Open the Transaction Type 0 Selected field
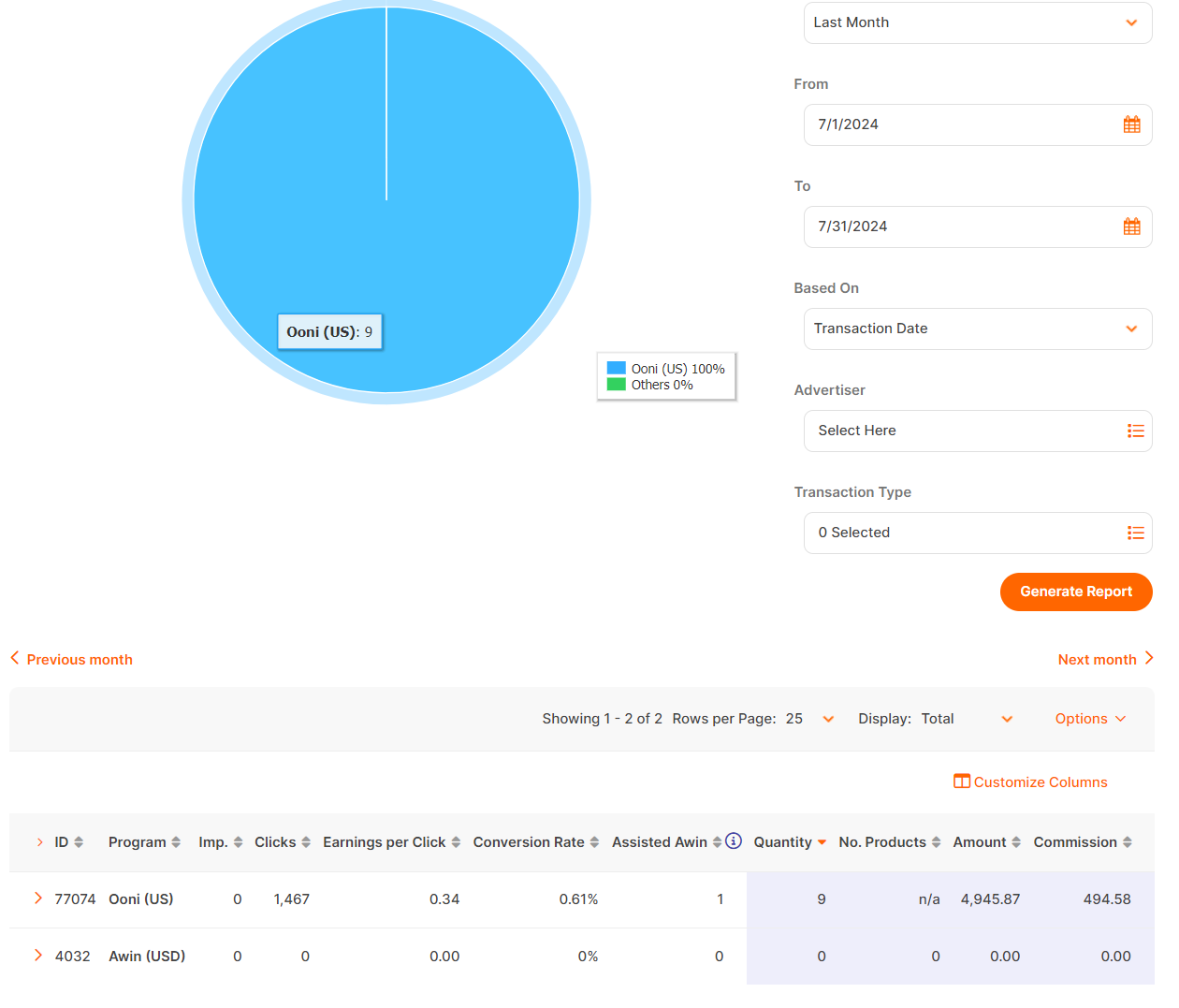 (x=978, y=533)
